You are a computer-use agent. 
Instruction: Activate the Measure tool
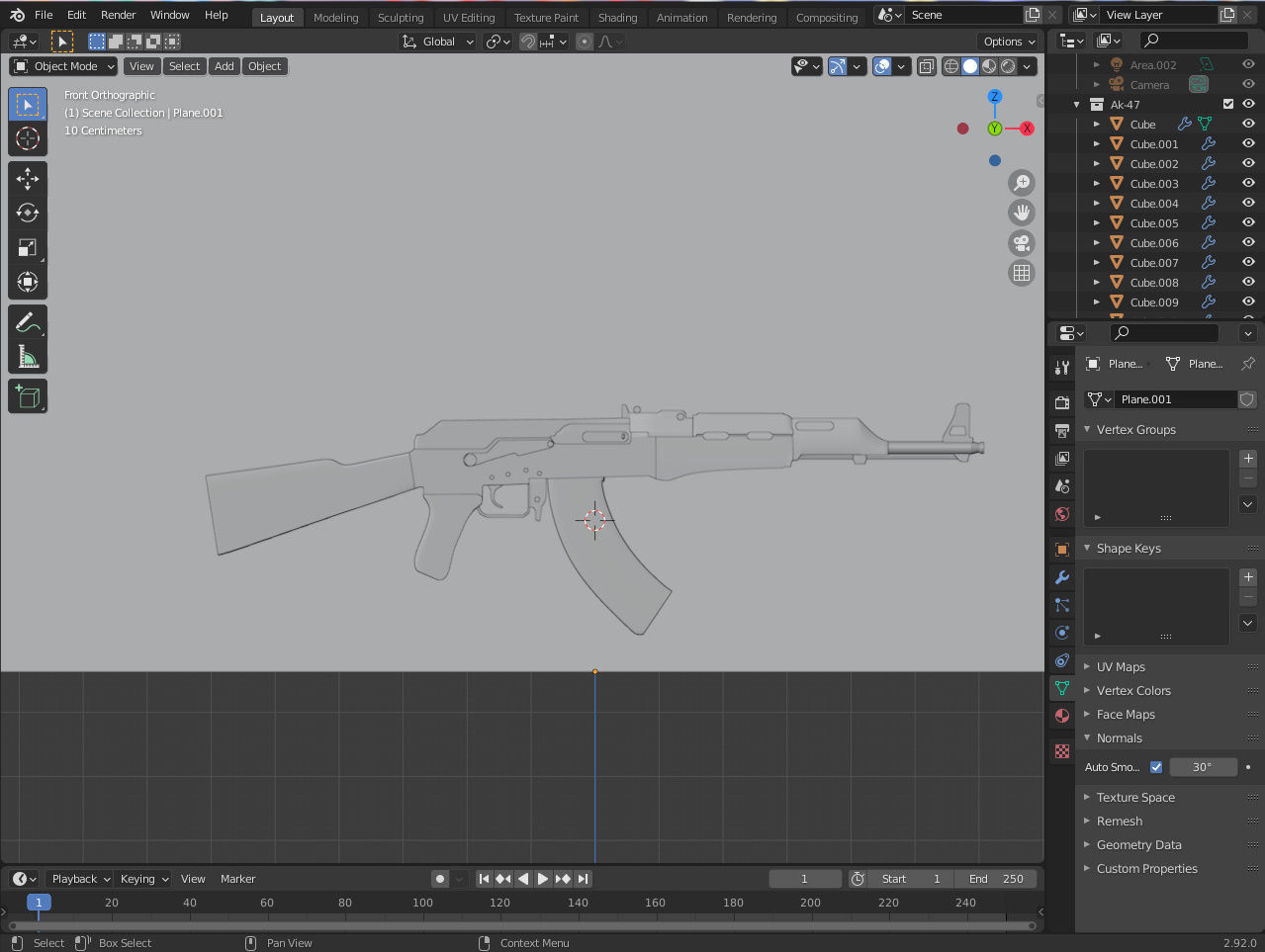pyautogui.click(x=27, y=356)
